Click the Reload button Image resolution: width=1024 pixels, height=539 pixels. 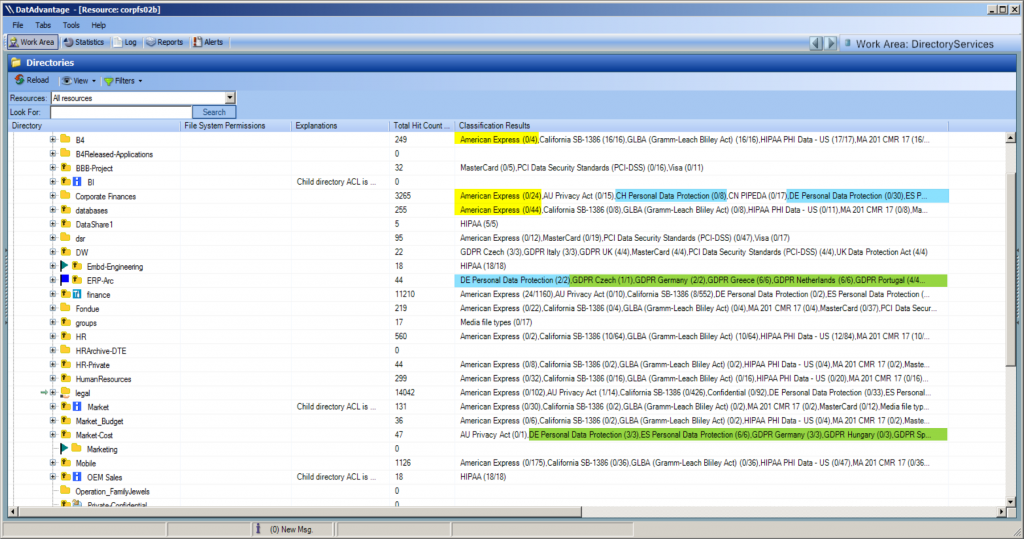(32, 80)
